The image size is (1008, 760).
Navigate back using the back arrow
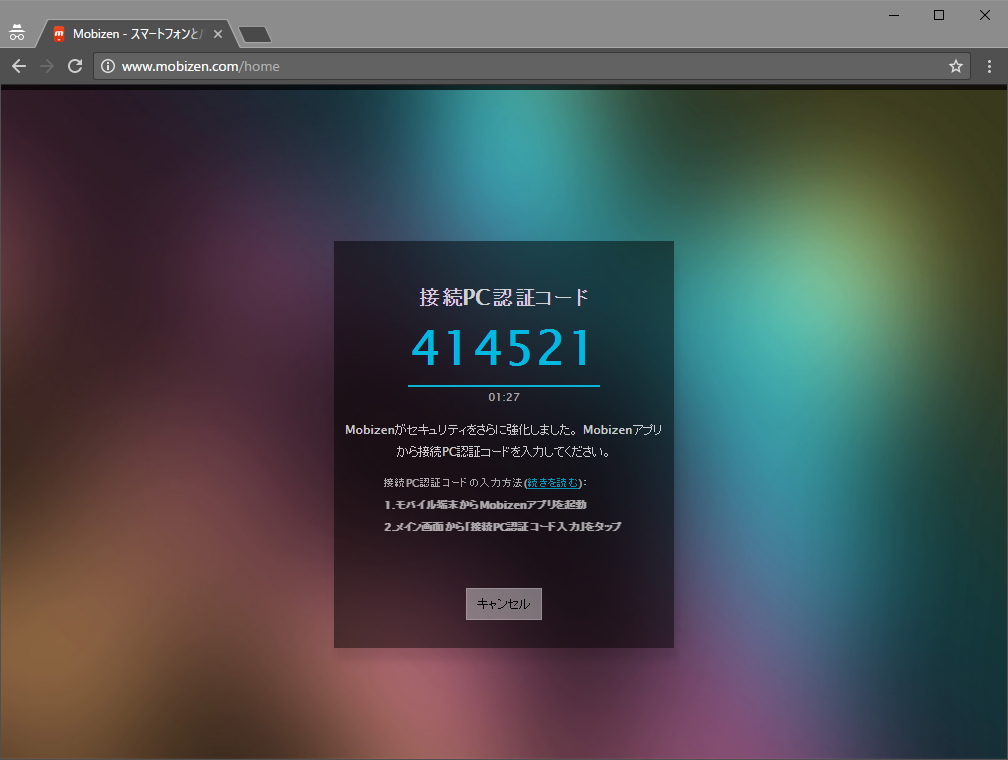19,66
